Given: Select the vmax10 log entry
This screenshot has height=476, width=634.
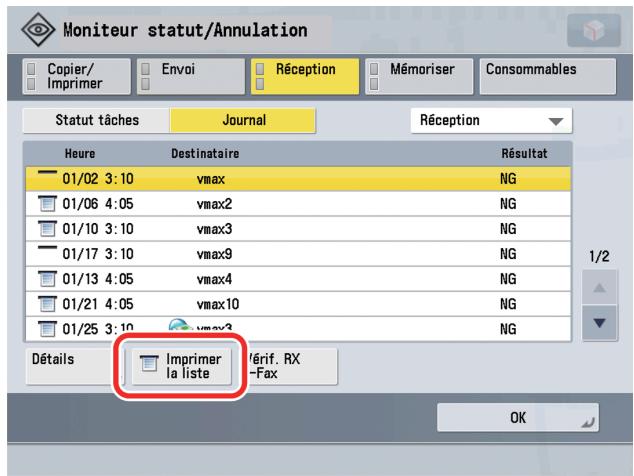Looking at the screenshot, I should (298, 304).
